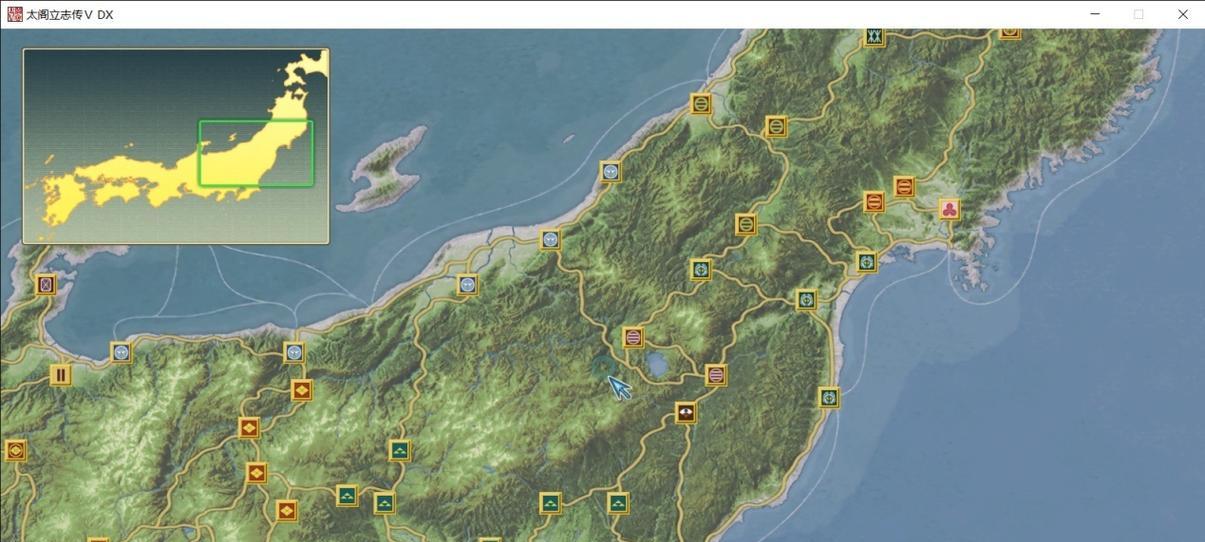Select the southernmost yellow barred-crest castle
The image size is (1205, 542).
746,224
